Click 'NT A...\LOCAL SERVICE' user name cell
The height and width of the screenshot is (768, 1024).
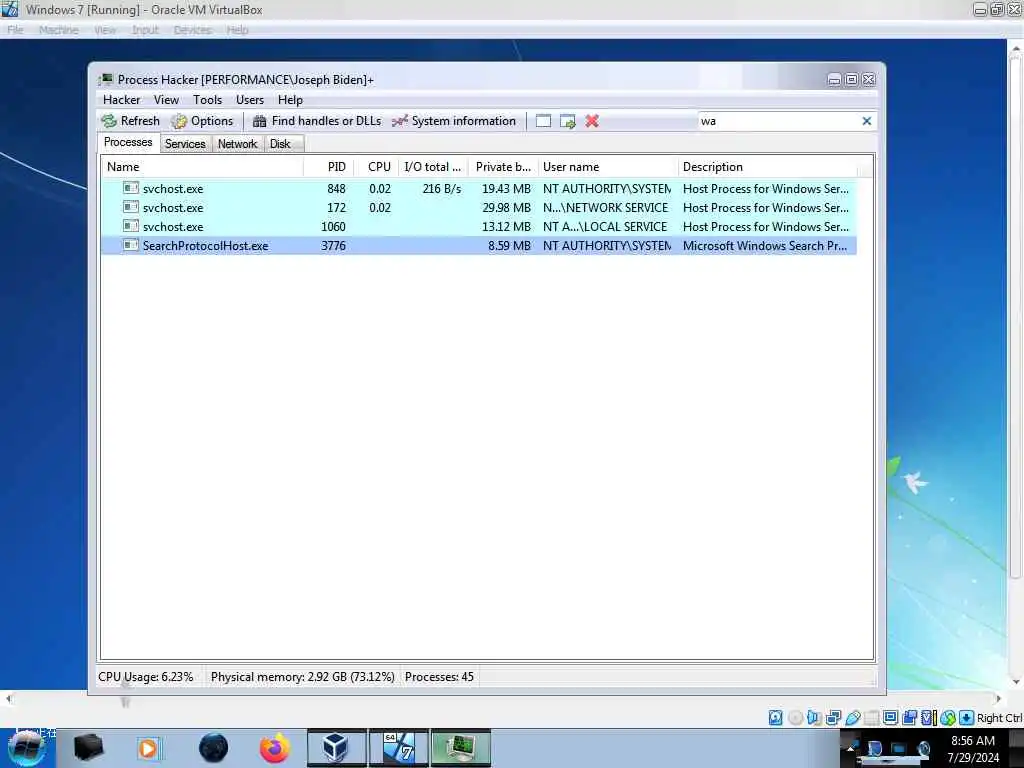tap(605, 227)
